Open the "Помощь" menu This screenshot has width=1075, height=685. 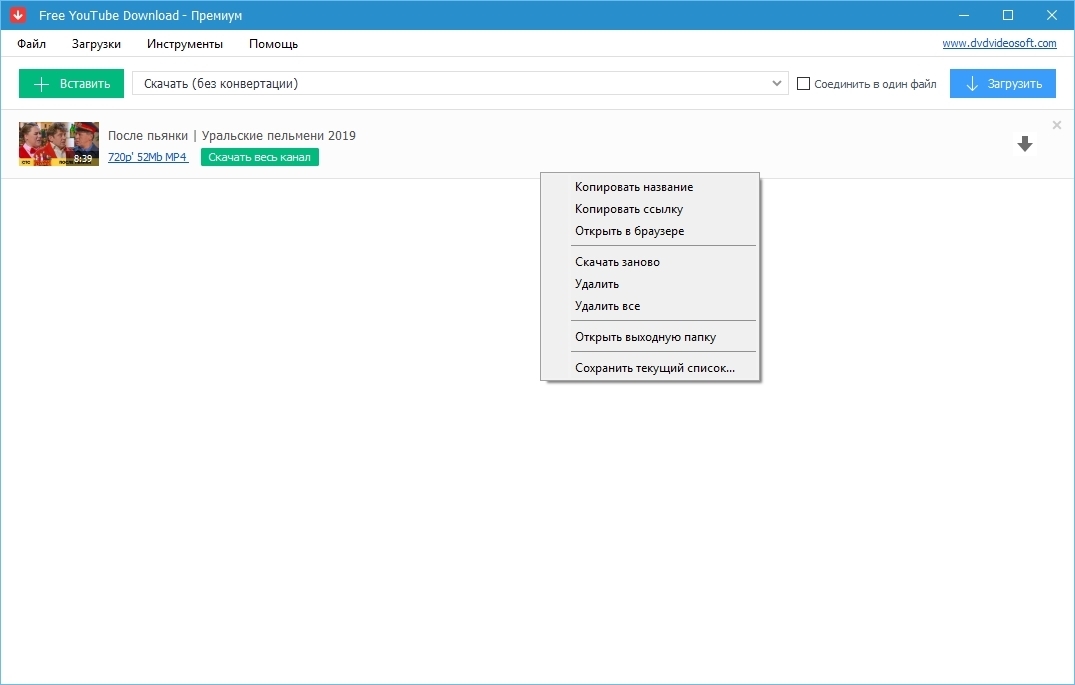point(273,44)
